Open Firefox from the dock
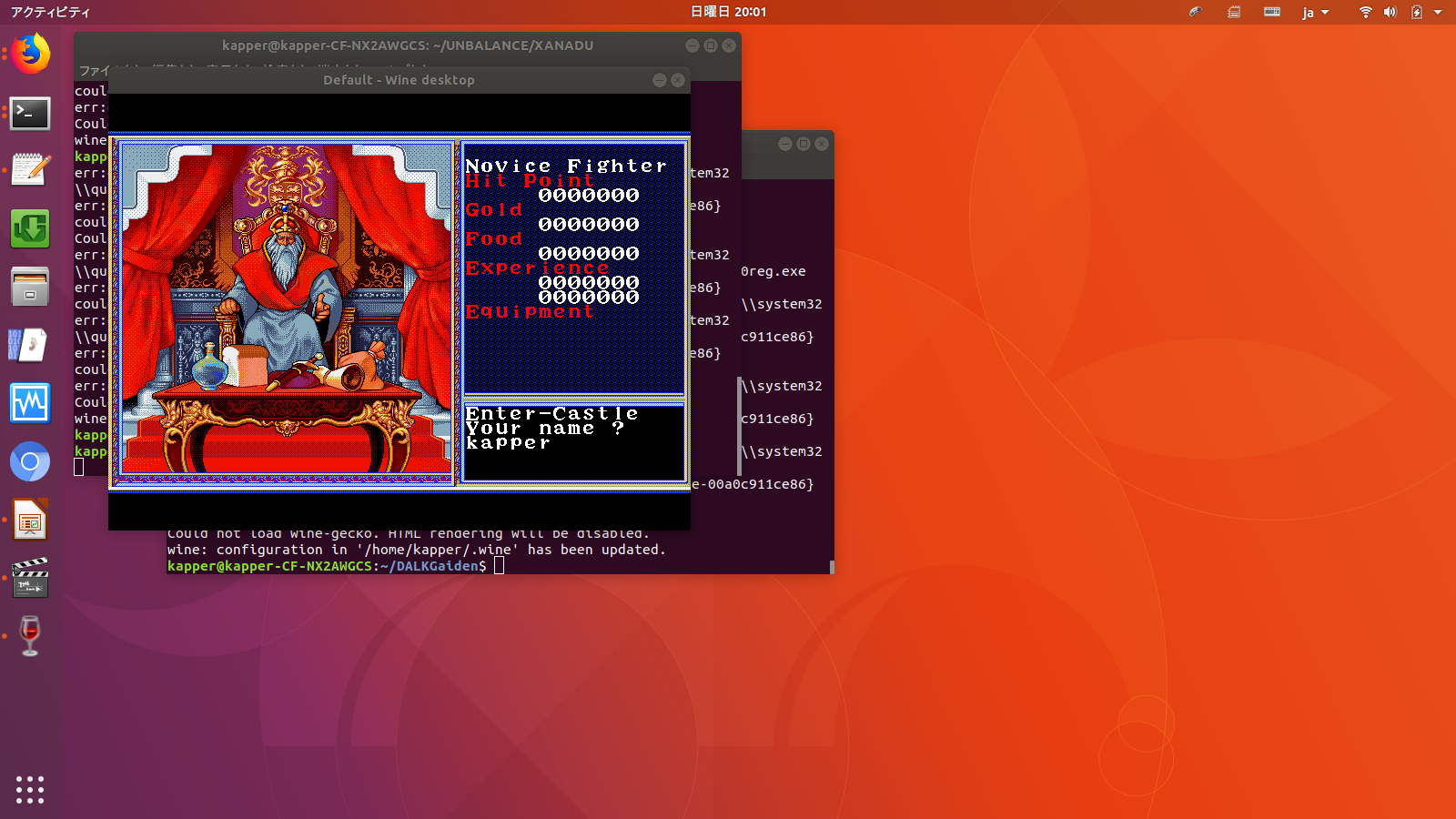Image resolution: width=1456 pixels, height=819 pixels. (30, 54)
